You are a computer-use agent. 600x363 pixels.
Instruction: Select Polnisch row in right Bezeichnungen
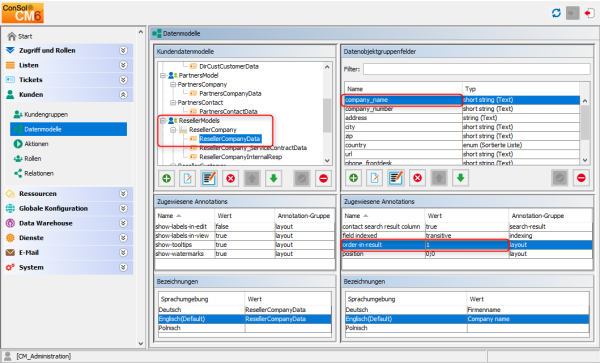[x=467, y=328]
